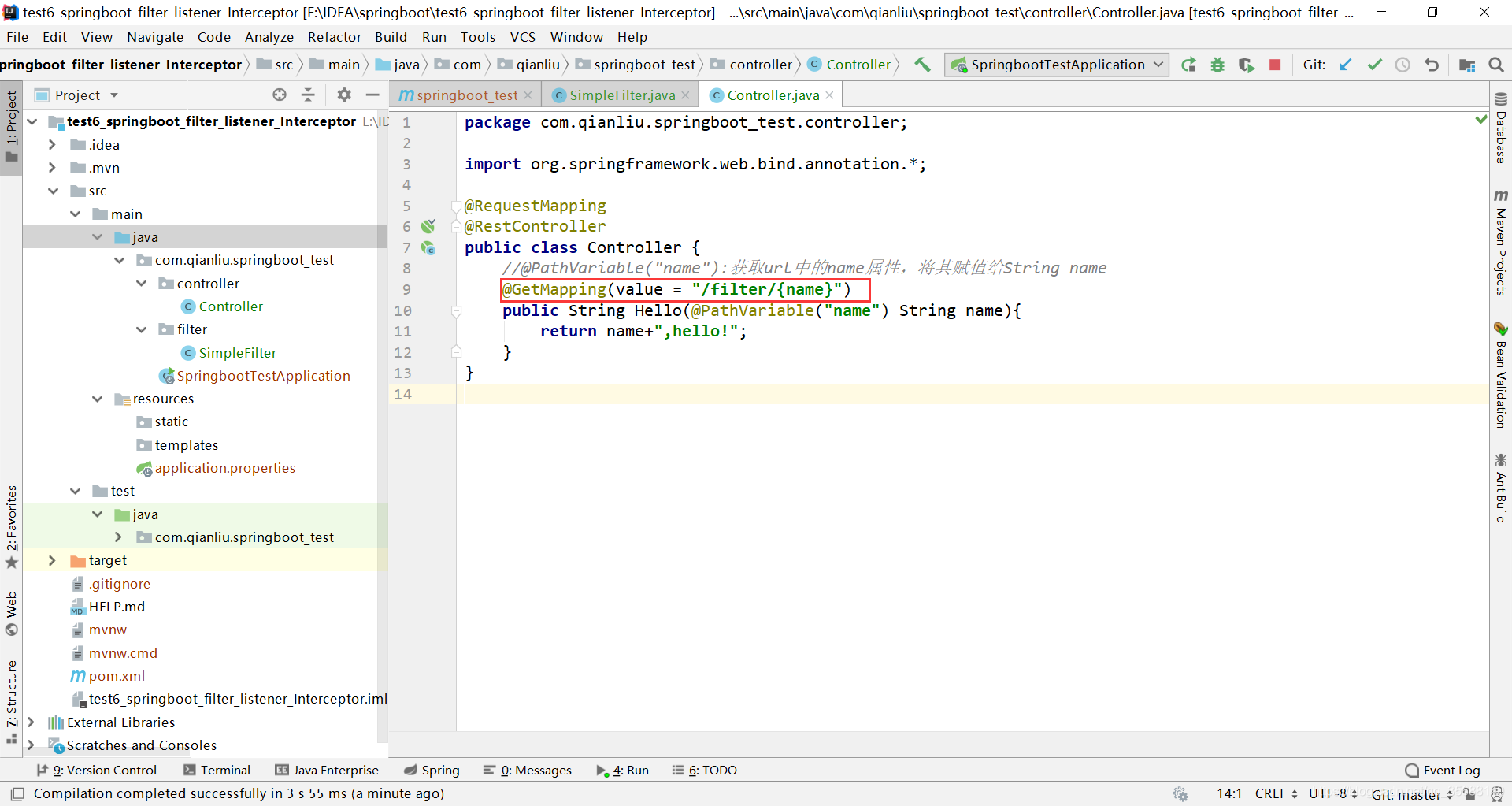
Task: Fold the Hello method at line 10
Action: tap(456, 311)
